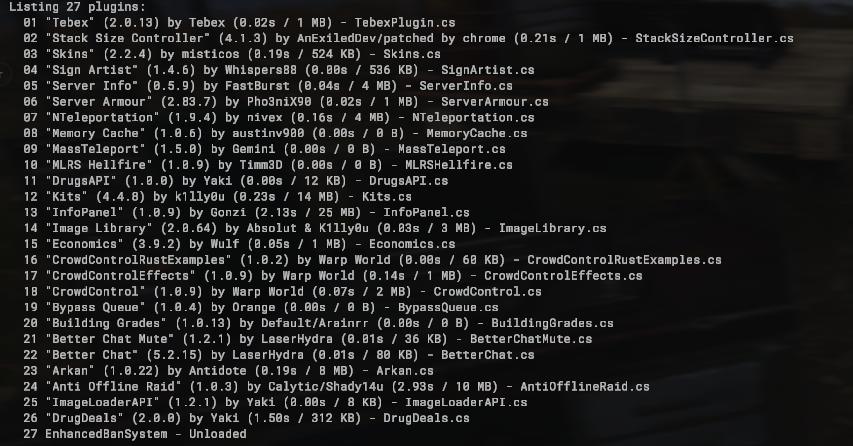
Task: Click the "Listing 27 plugins:" header line
Action: click(x=70, y=7)
